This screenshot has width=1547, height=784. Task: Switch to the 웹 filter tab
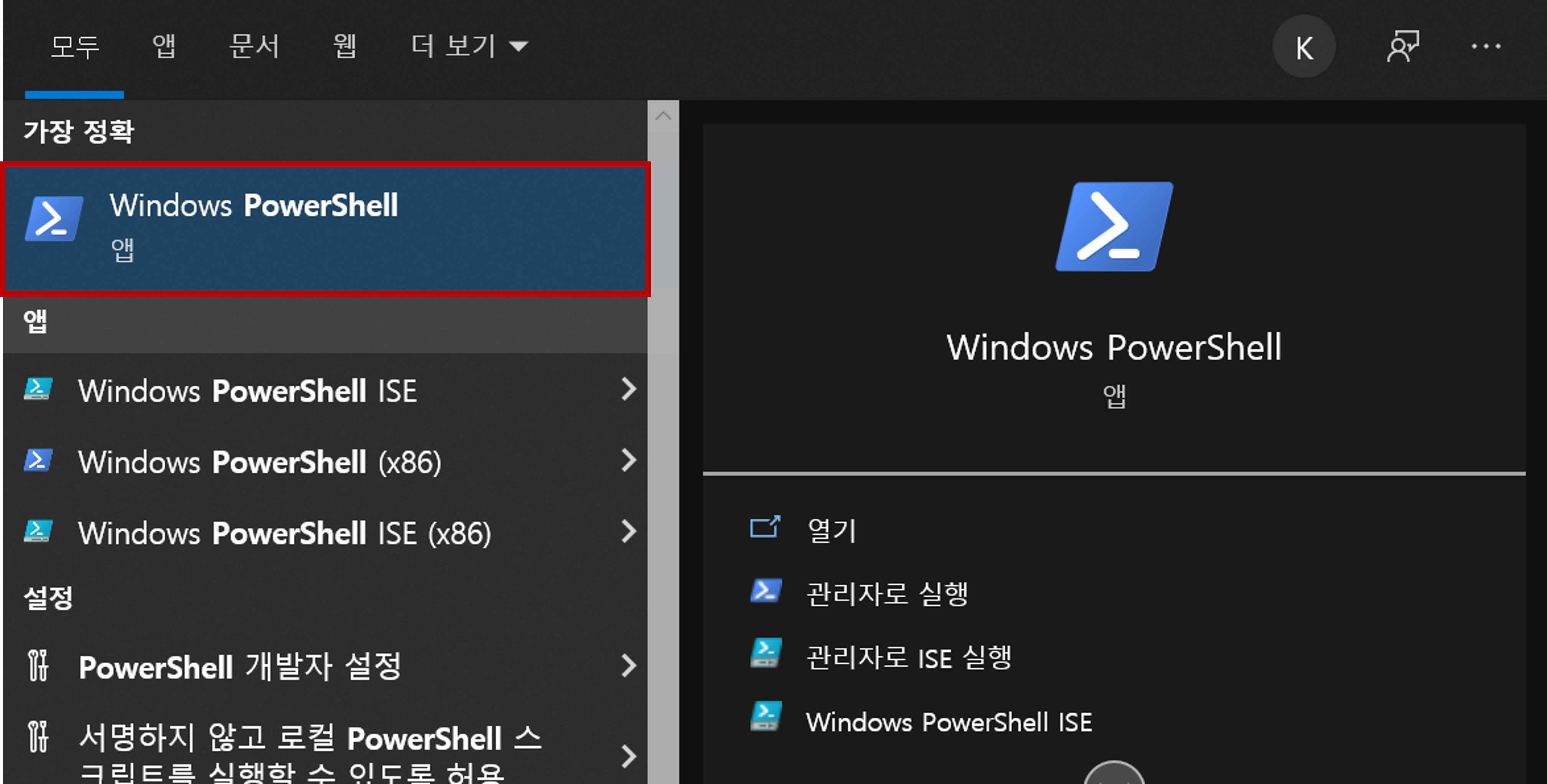point(345,47)
